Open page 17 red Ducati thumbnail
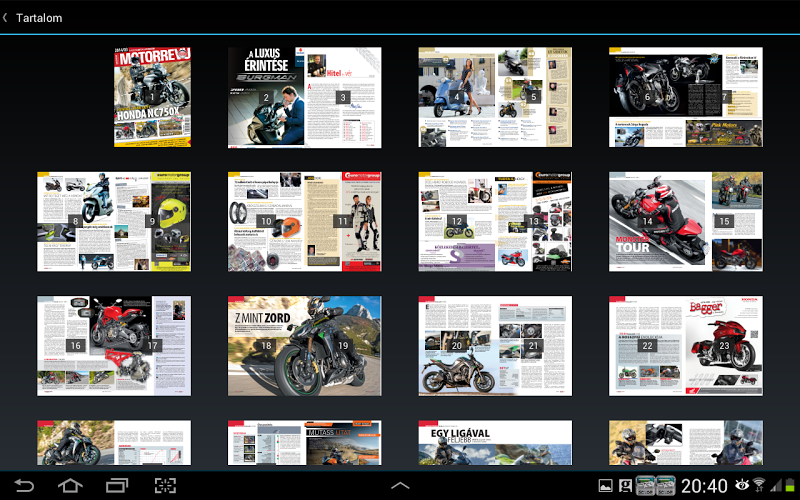 [153, 346]
